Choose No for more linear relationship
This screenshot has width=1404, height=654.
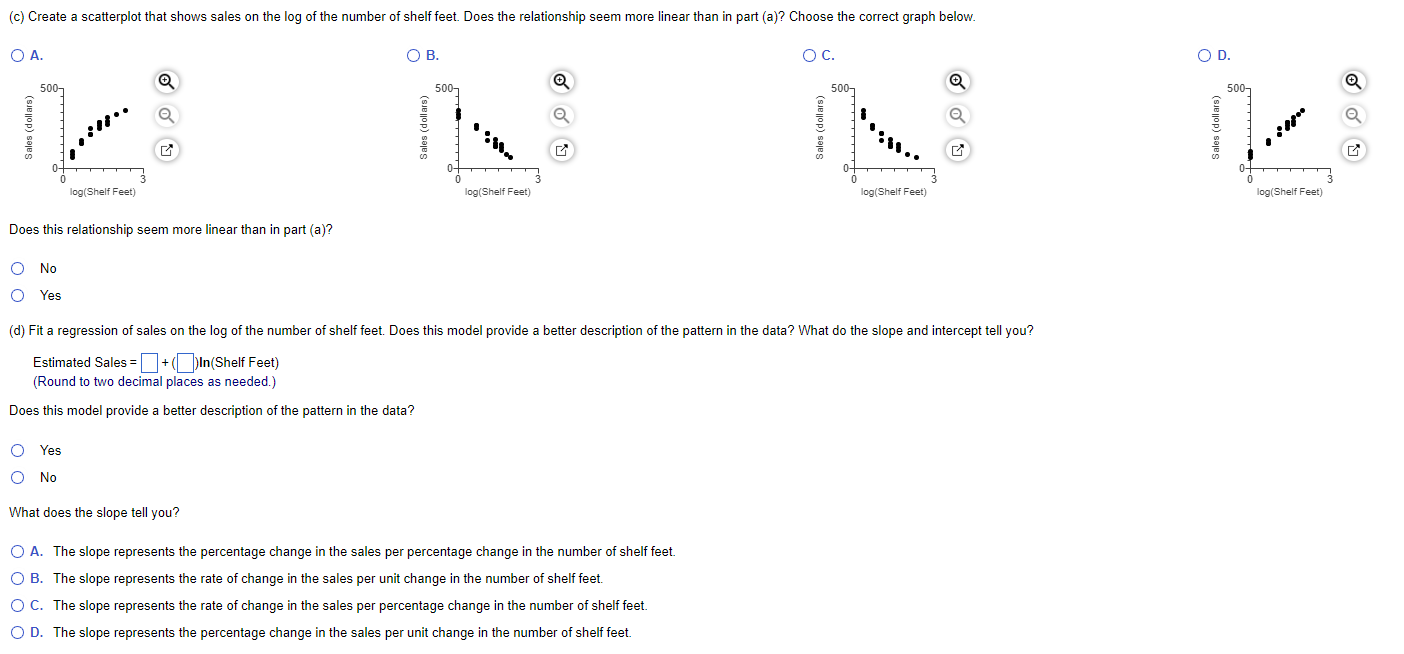click(x=17, y=267)
